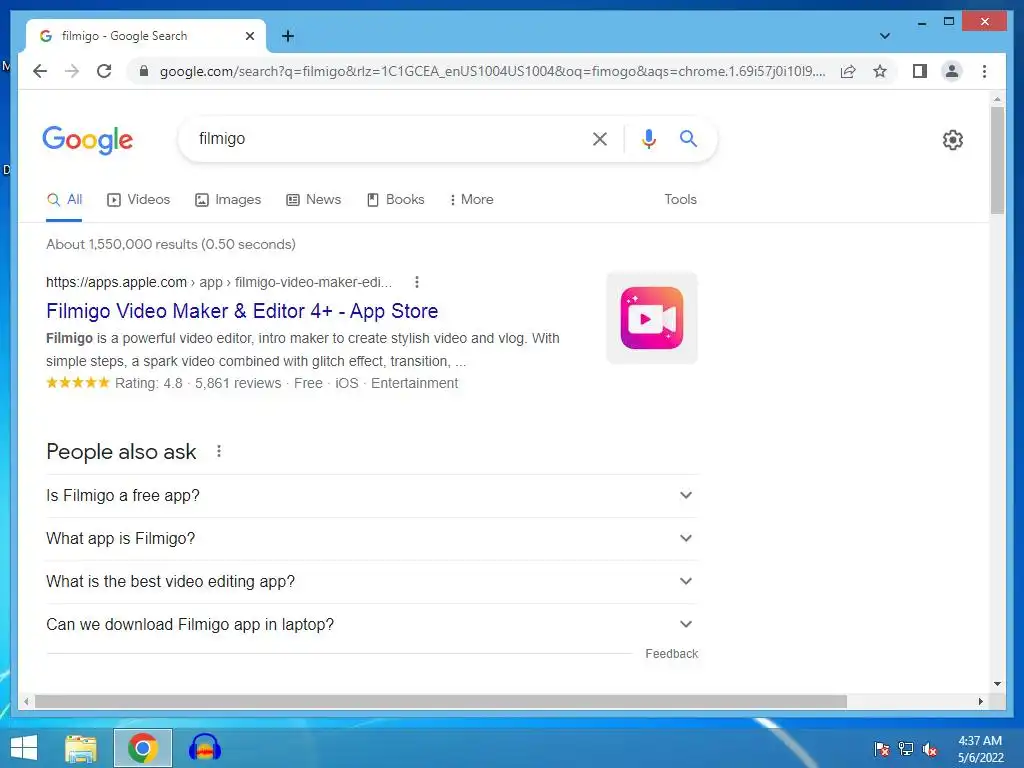Expand 'What app is Filmigo?'

pos(372,539)
